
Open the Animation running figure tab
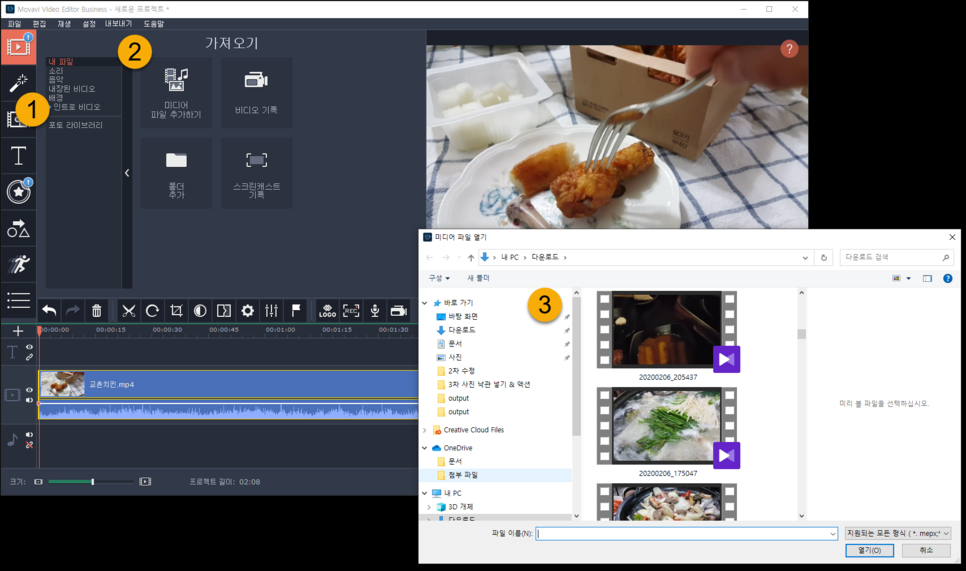click(x=18, y=265)
